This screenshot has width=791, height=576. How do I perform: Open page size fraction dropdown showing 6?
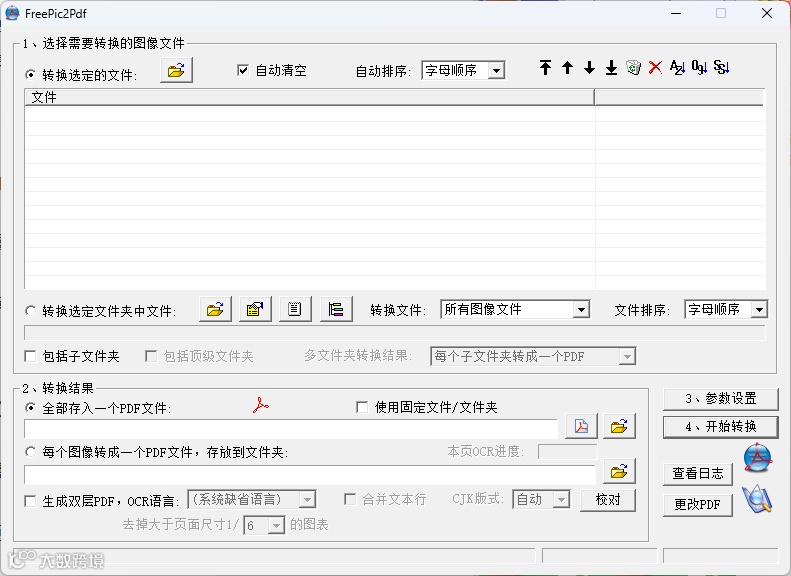[x=264, y=526]
